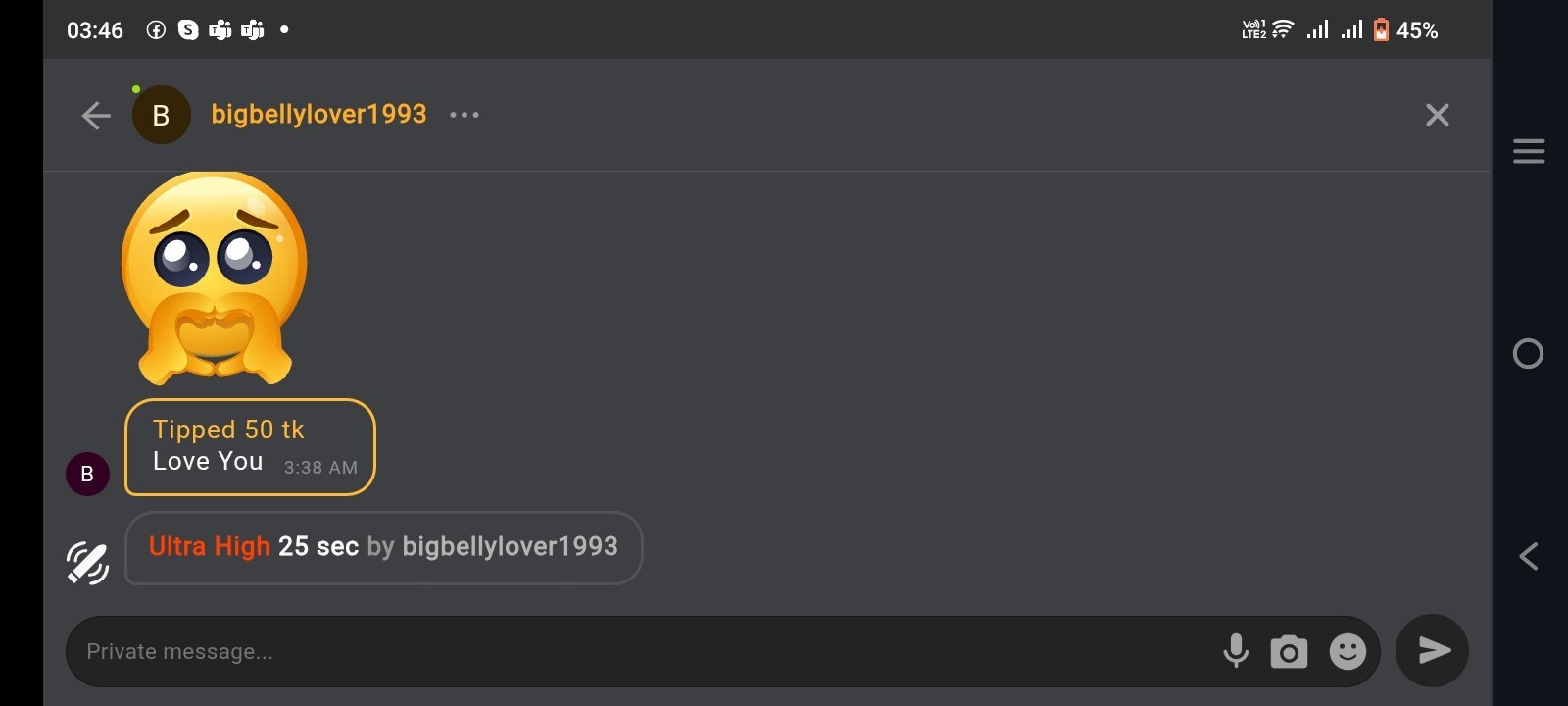Tap the battery 45% status indicator
Screen dimensions: 1568x706
[1407, 30]
